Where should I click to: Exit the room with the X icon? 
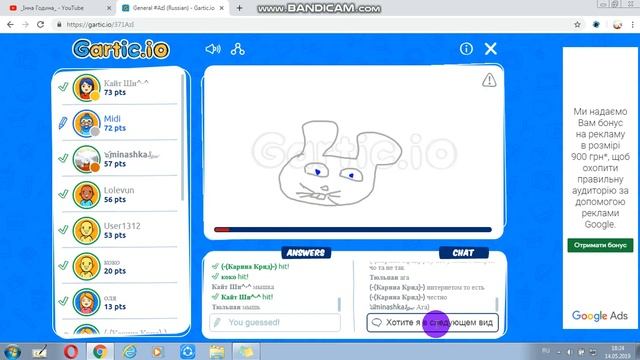(491, 49)
